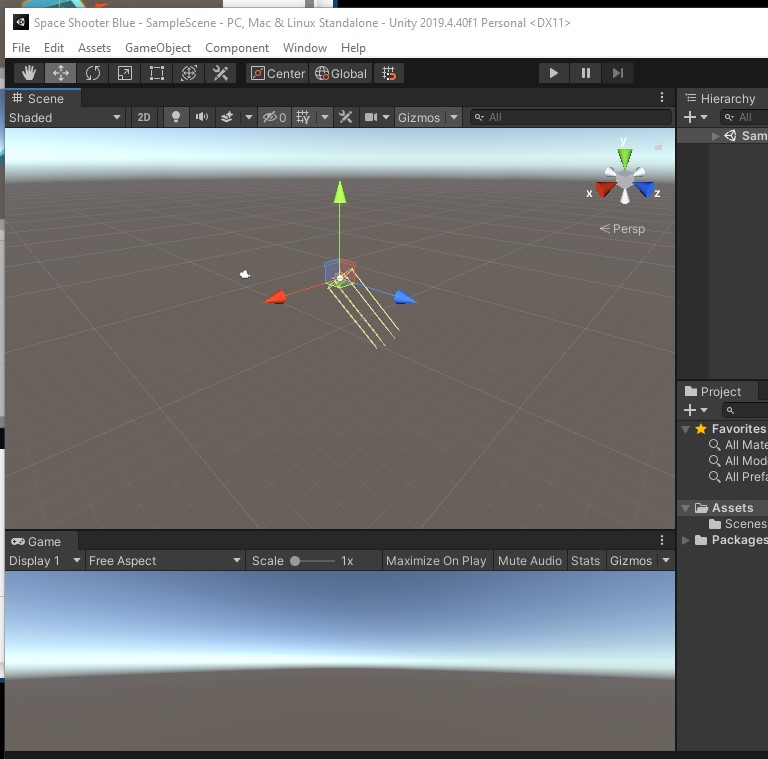
Task: Open the Assets menu
Action: (x=95, y=47)
